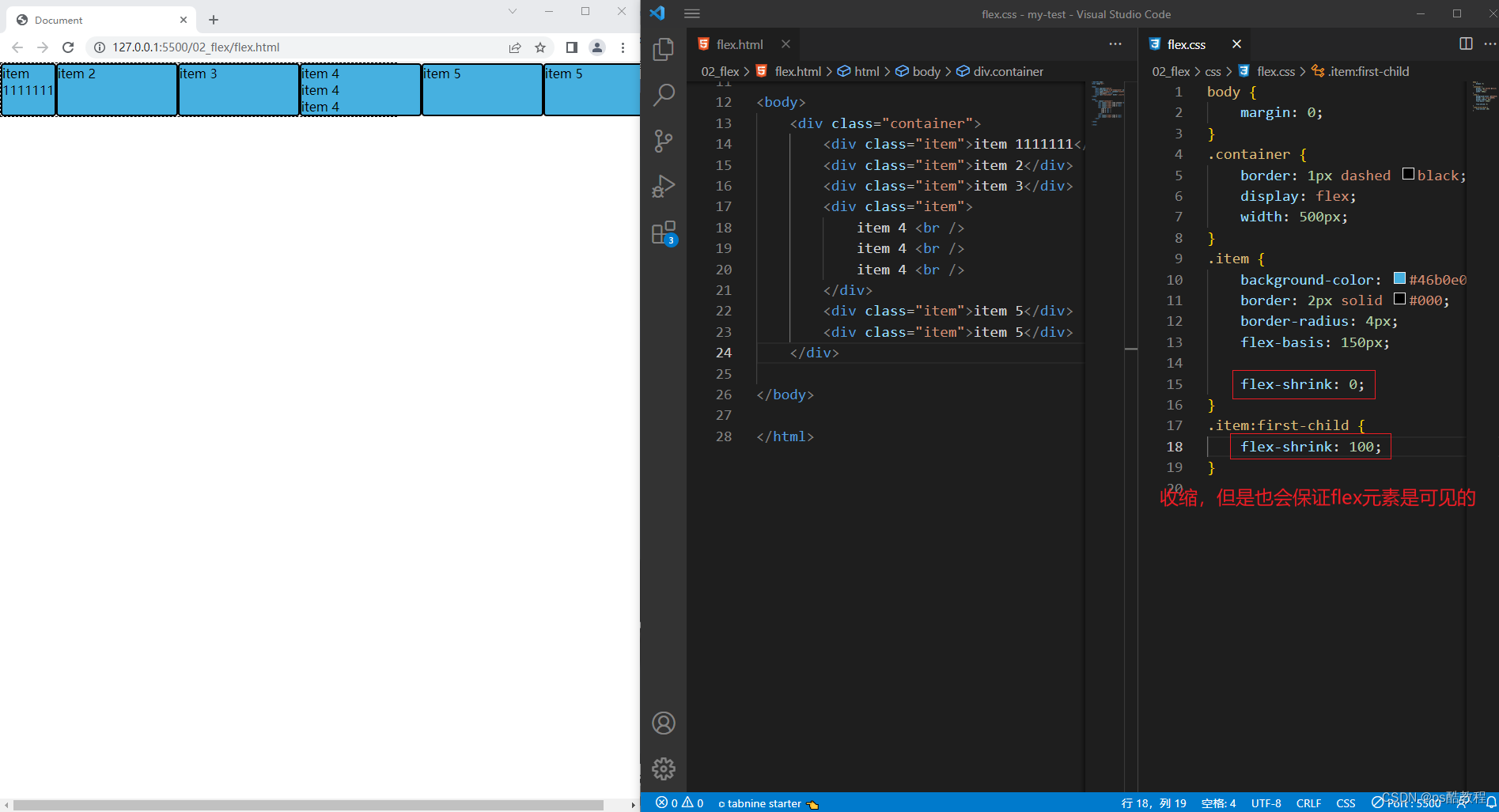Change indentation from the spaces 4 indicator
1499x812 pixels.
[x=1218, y=803]
